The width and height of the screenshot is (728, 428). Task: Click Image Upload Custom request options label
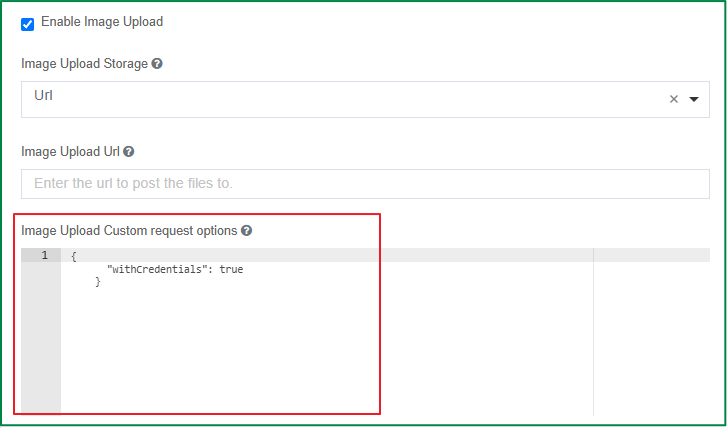click(129, 231)
